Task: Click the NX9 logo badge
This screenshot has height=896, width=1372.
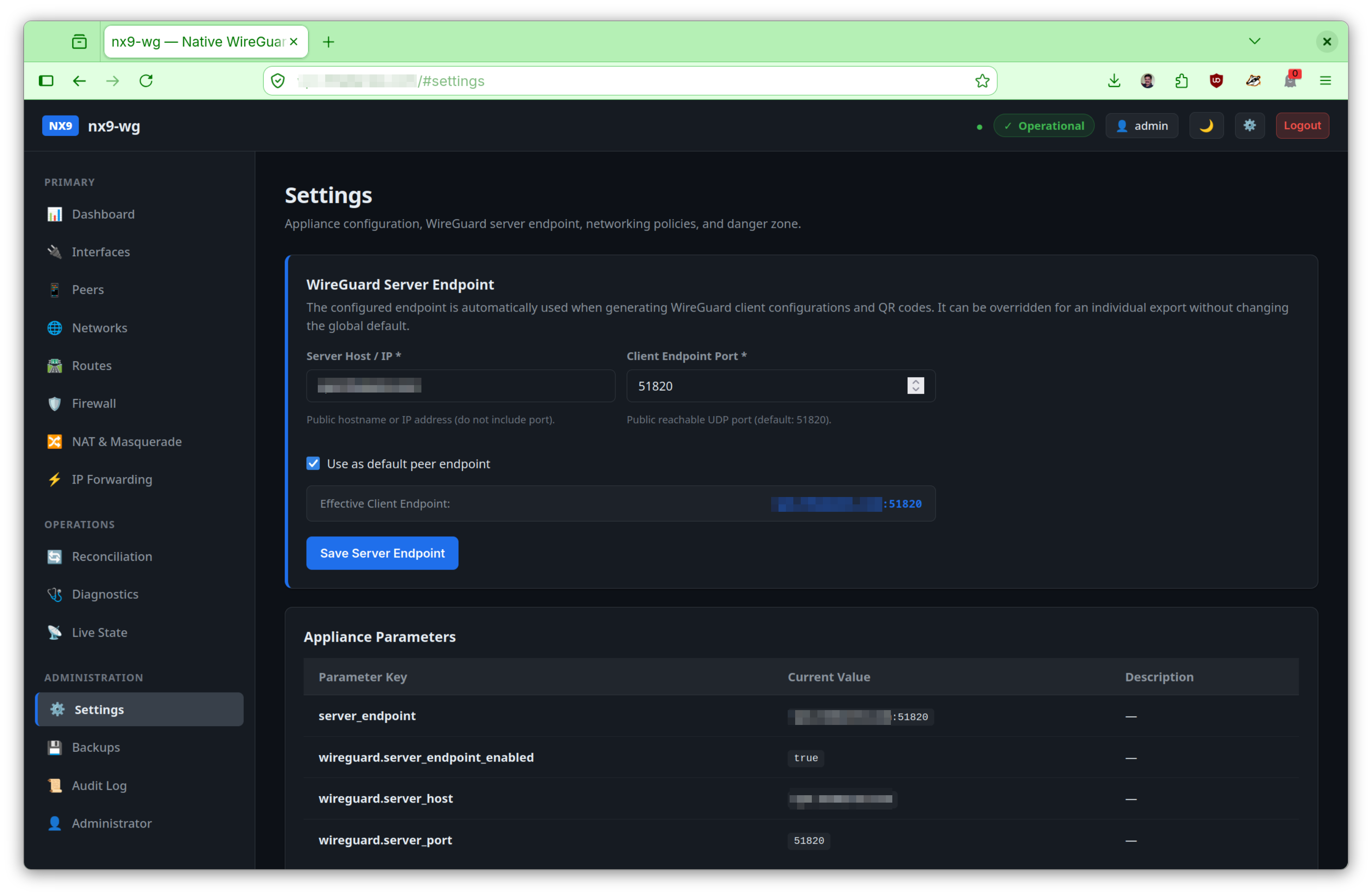Action: [61, 126]
